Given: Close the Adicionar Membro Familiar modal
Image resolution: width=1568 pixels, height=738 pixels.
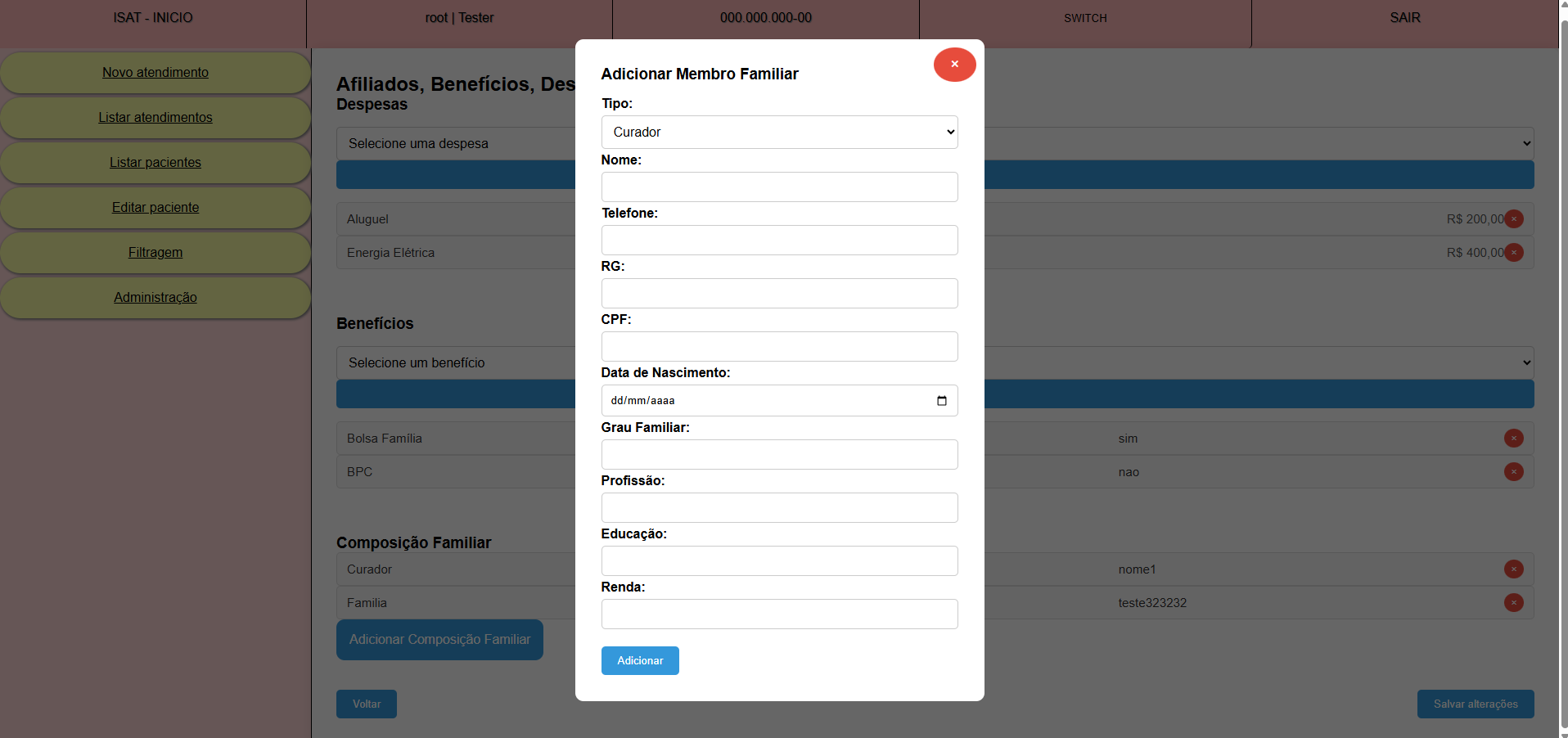Looking at the screenshot, I should click(x=954, y=65).
